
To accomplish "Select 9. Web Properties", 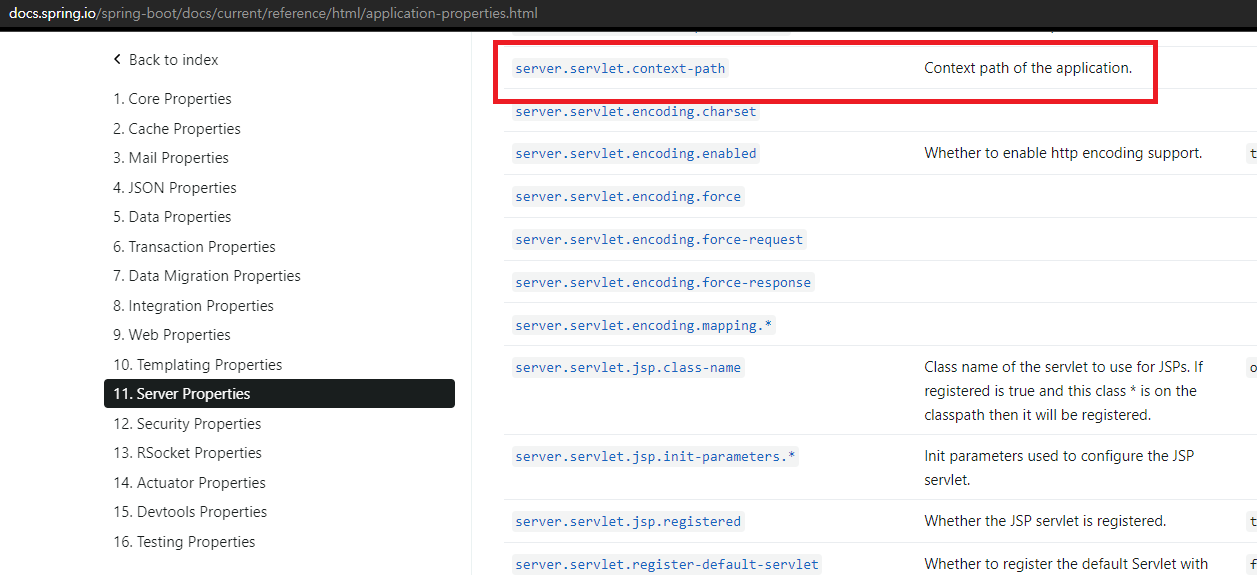I will pyautogui.click(x=172, y=335).
